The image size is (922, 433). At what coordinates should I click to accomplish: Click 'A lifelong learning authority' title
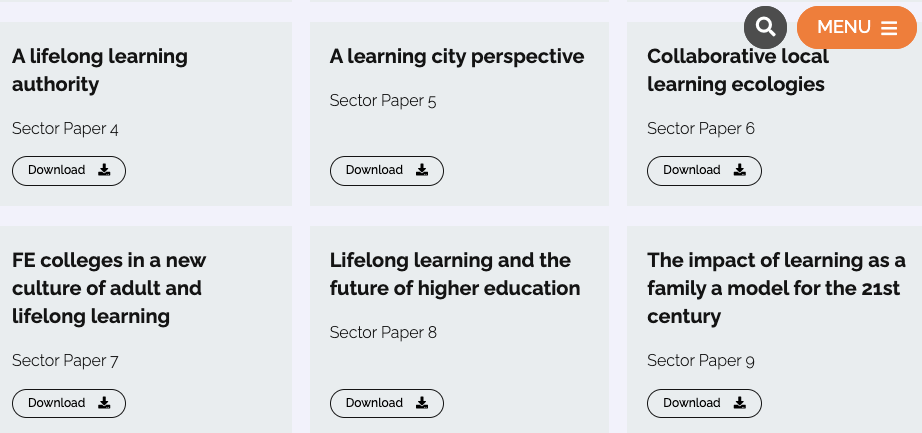pos(99,70)
